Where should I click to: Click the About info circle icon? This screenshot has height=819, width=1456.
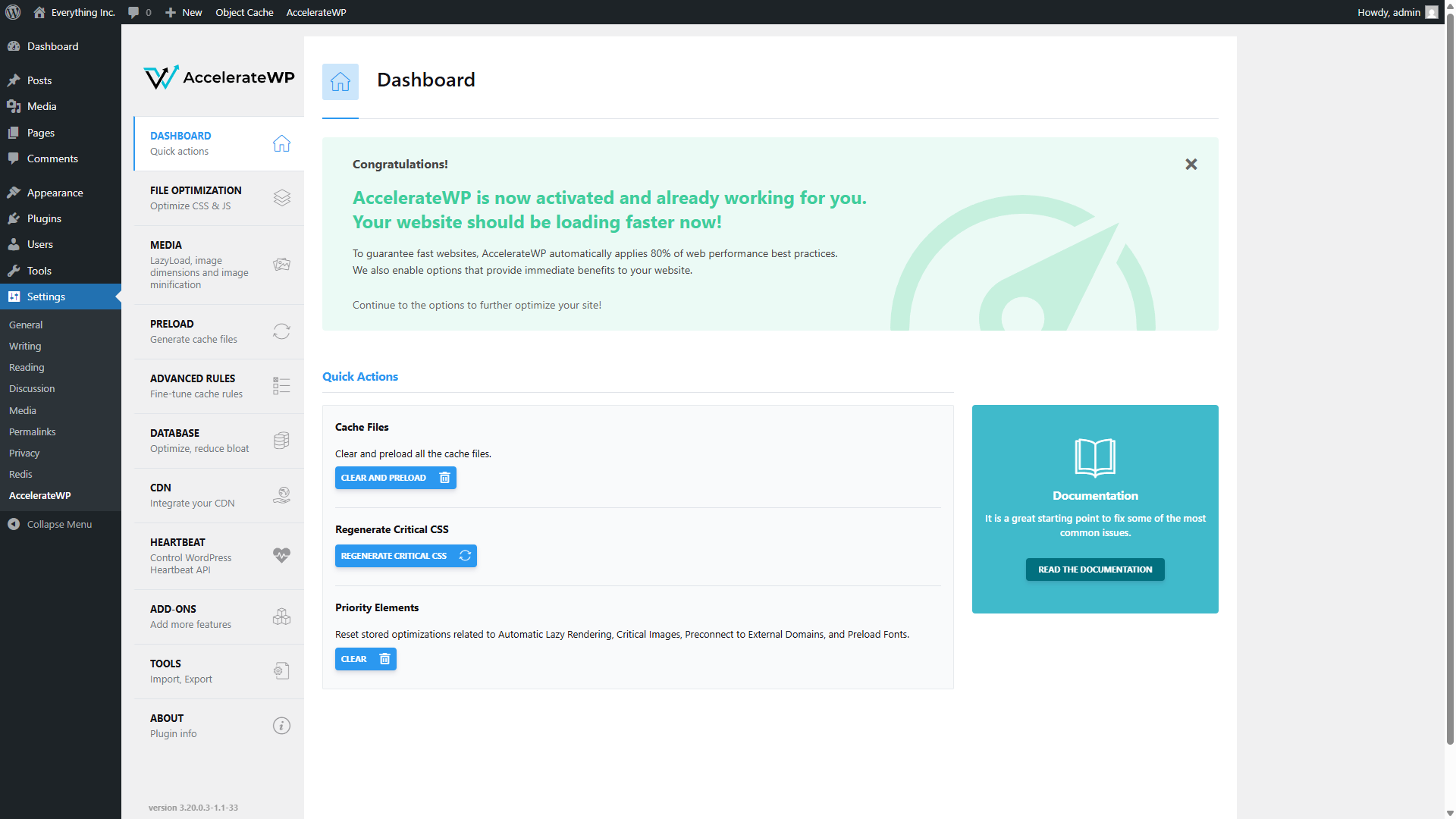click(x=281, y=726)
